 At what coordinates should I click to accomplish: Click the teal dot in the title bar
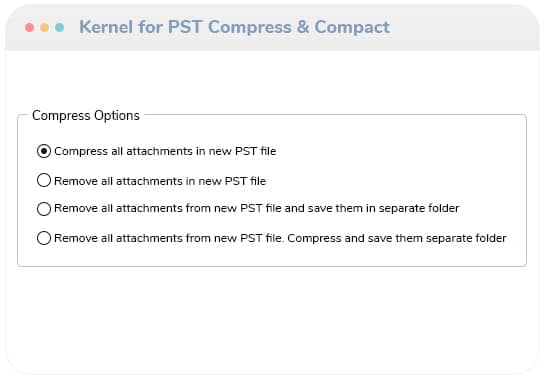(x=59, y=27)
